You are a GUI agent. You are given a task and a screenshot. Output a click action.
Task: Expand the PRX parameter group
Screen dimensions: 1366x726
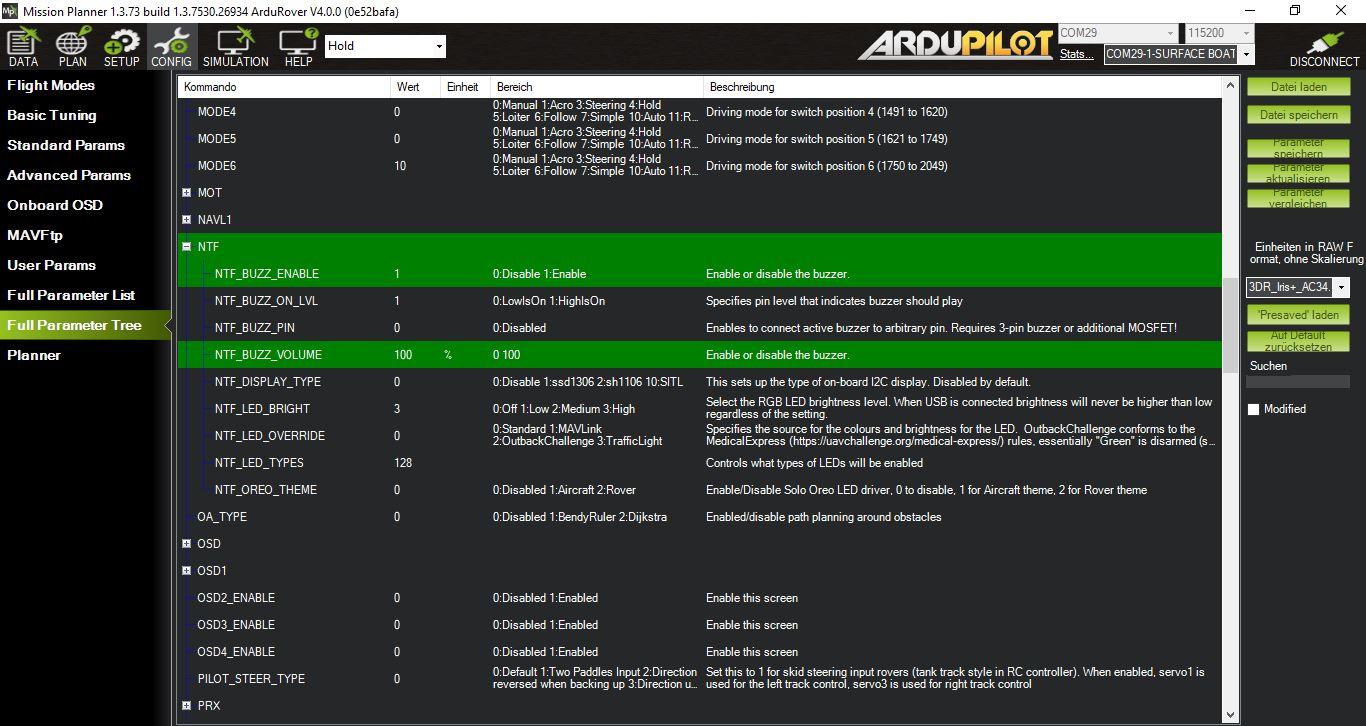pyautogui.click(x=186, y=706)
